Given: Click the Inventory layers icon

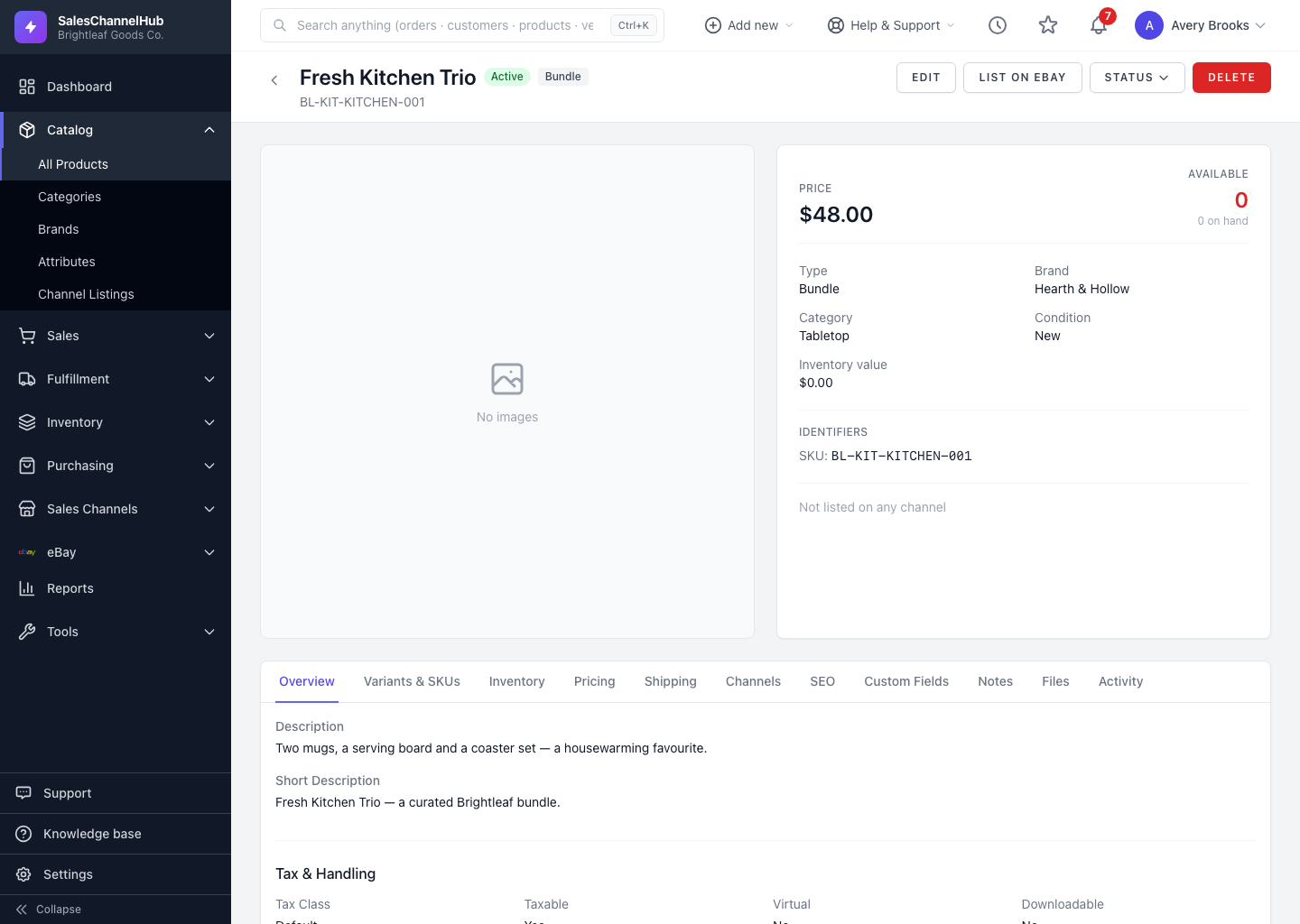Looking at the screenshot, I should (27, 422).
